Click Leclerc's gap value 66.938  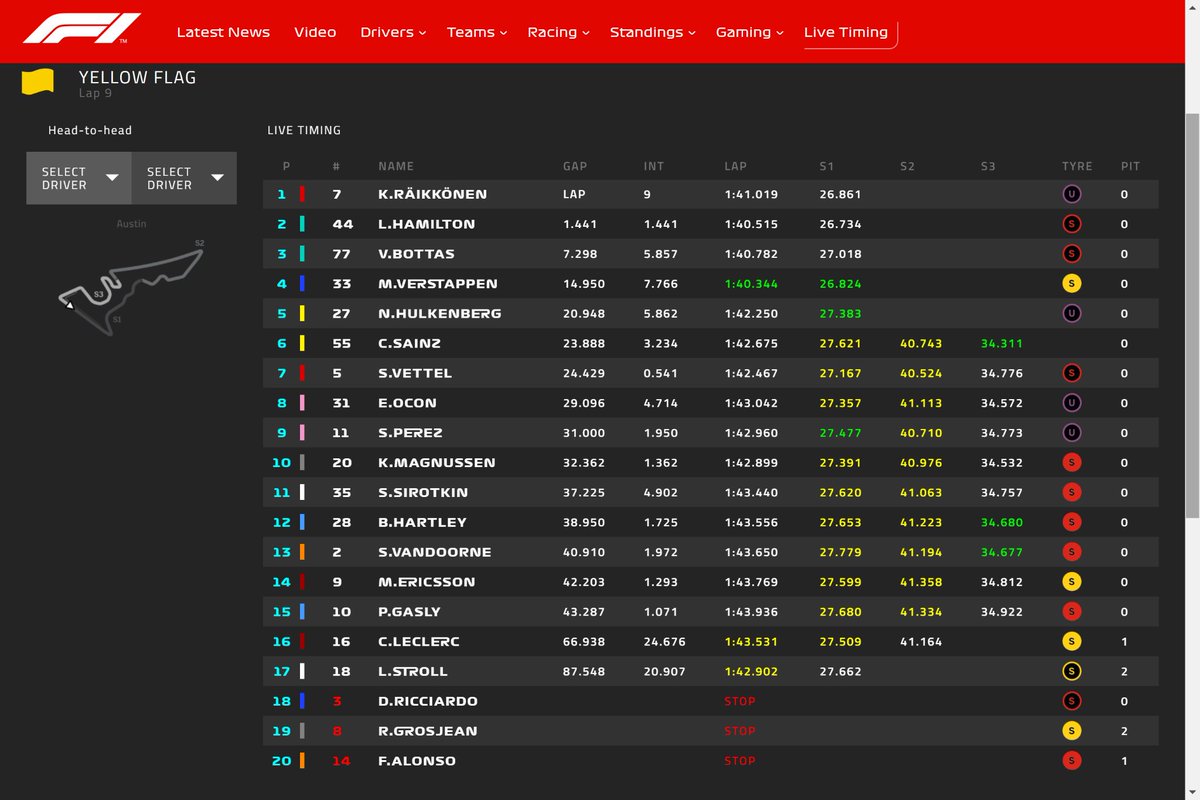click(584, 641)
